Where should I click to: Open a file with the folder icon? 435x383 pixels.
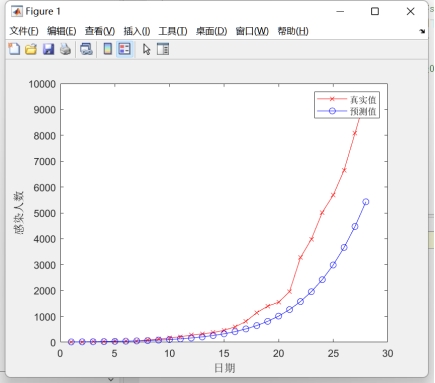[31, 49]
